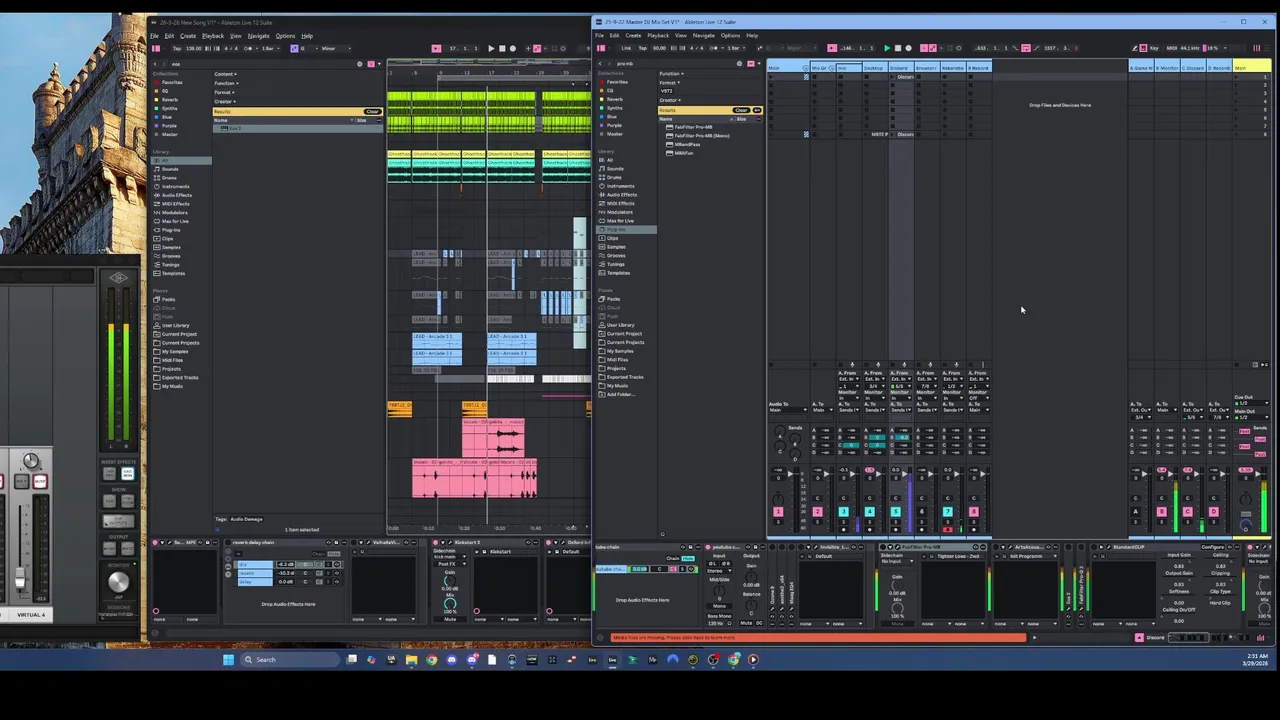Open Instruments category in New Song browser
This screenshot has width=1280, height=720.
[175, 186]
